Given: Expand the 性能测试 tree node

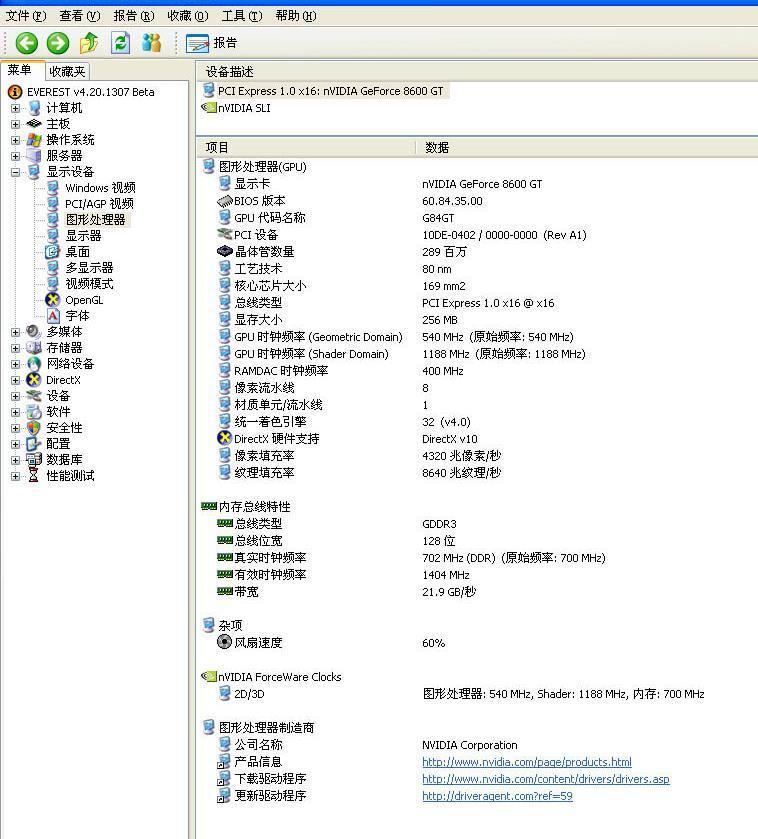Looking at the screenshot, I should point(16,476).
